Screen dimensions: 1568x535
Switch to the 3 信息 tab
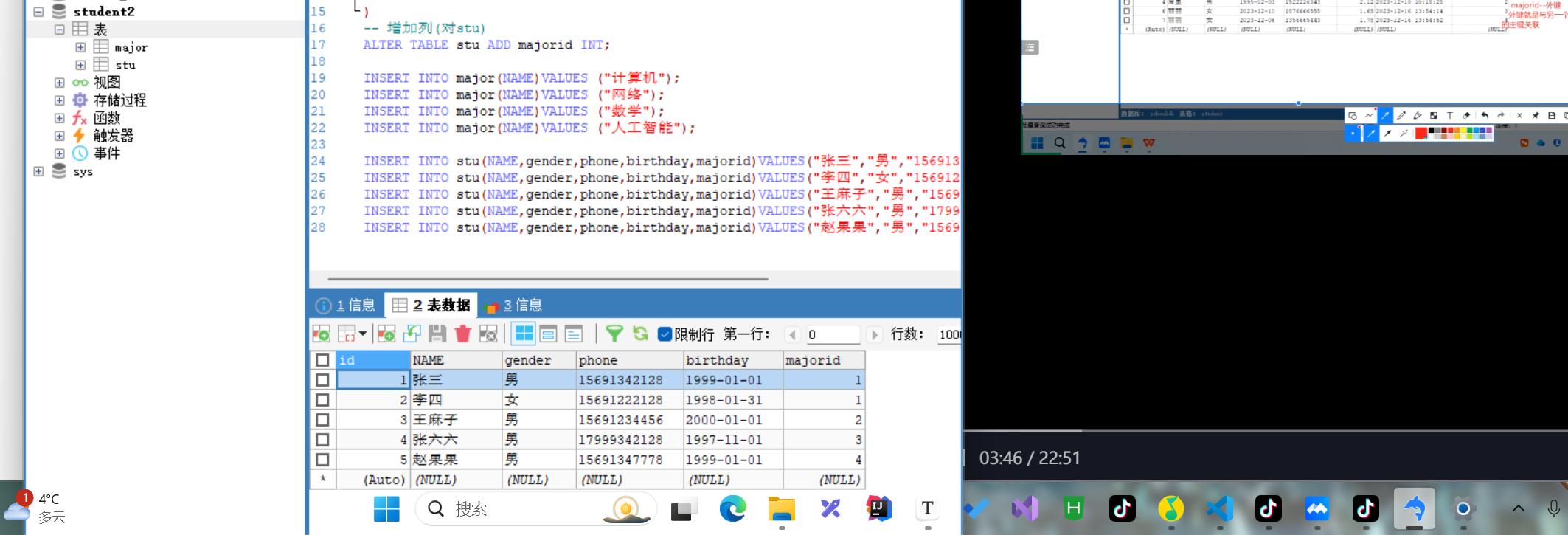coord(513,306)
